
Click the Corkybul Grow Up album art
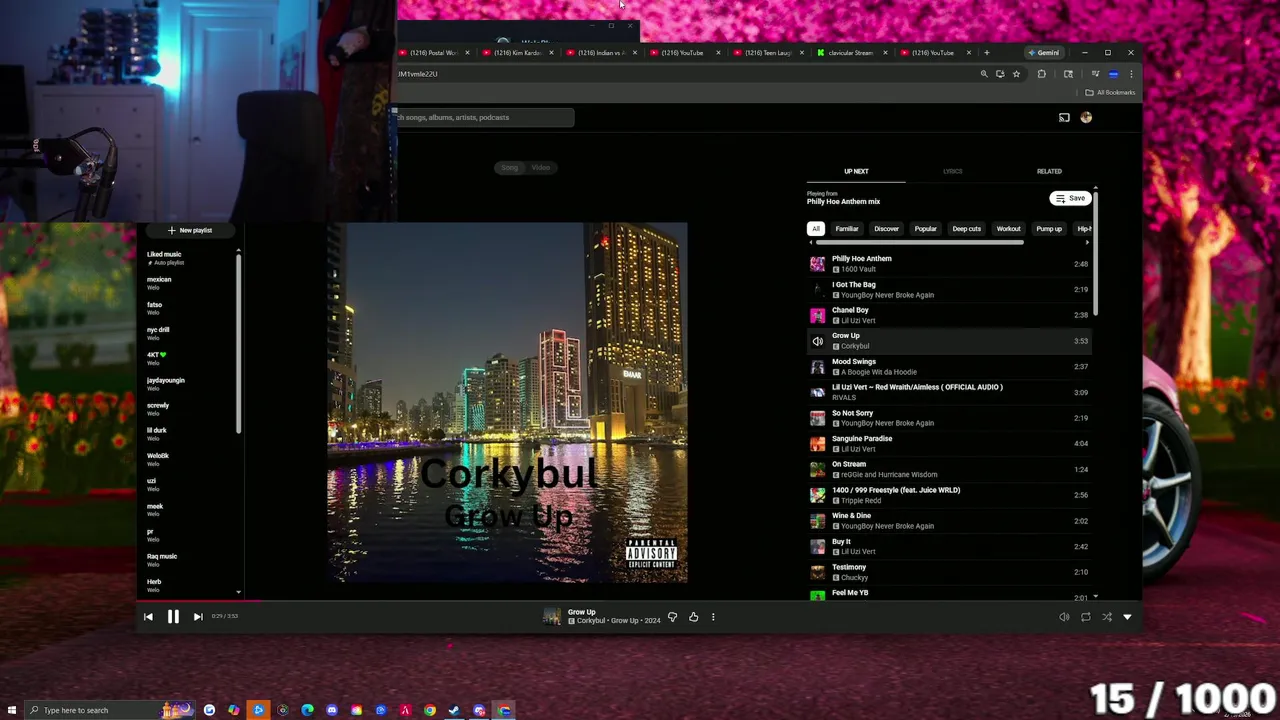tap(507, 402)
